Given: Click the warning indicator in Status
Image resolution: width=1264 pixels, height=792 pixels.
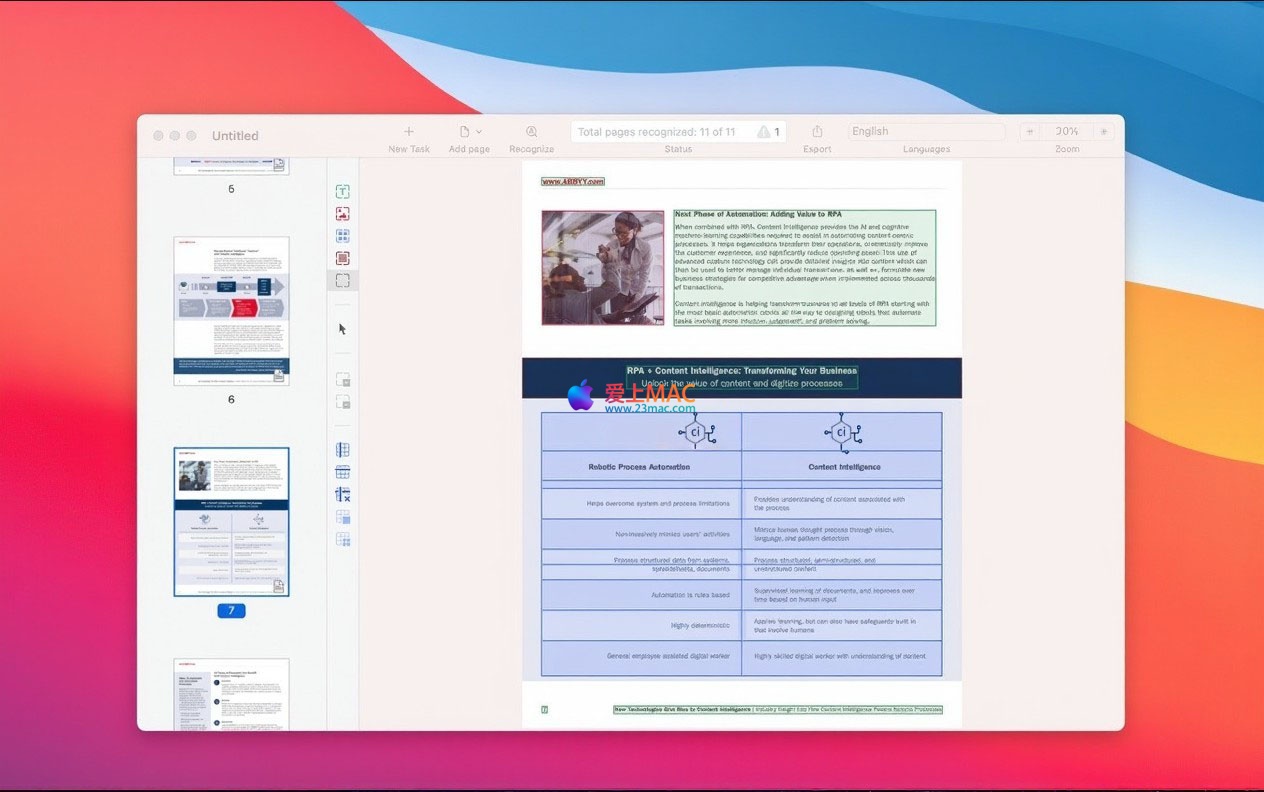Looking at the screenshot, I should (769, 132).
